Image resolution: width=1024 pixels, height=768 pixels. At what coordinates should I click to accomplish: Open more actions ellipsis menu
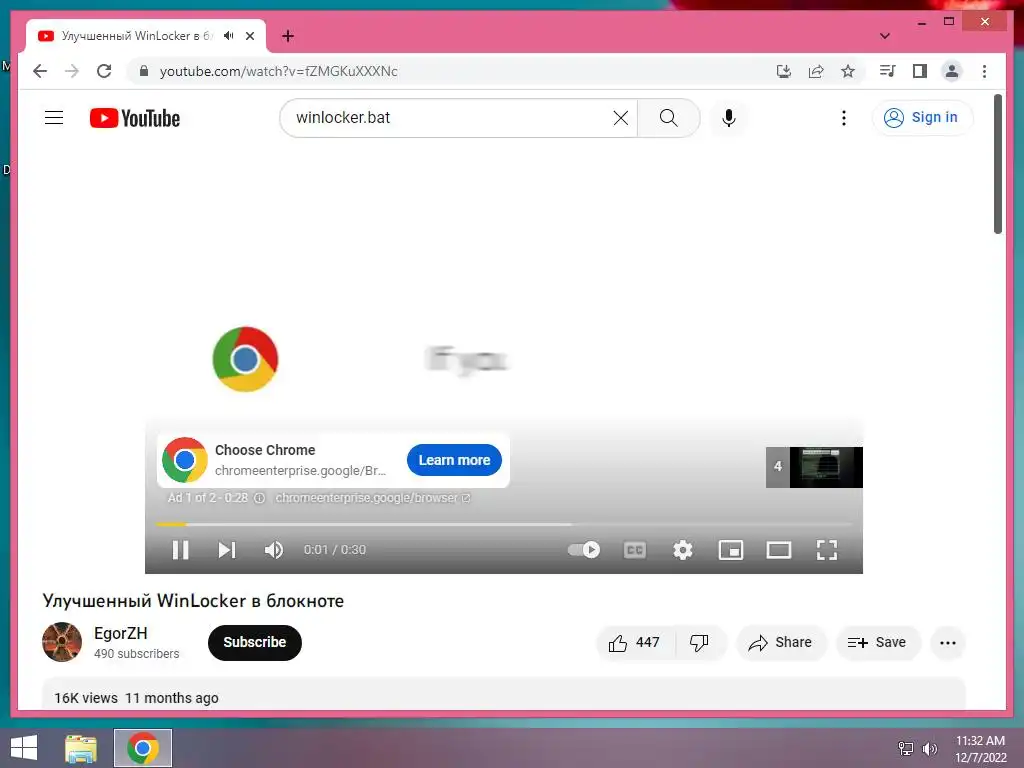point(948,643)
